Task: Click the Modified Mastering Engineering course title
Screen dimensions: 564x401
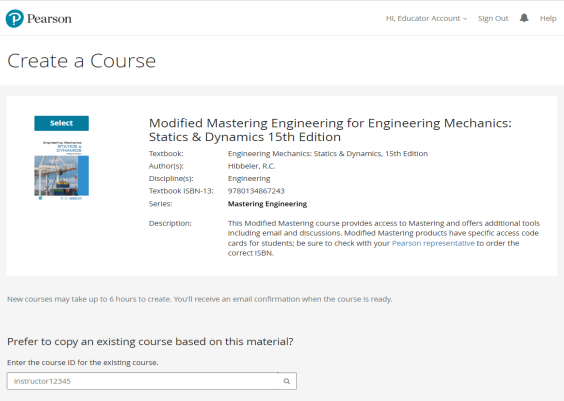Action: click(x=330, y=130)
